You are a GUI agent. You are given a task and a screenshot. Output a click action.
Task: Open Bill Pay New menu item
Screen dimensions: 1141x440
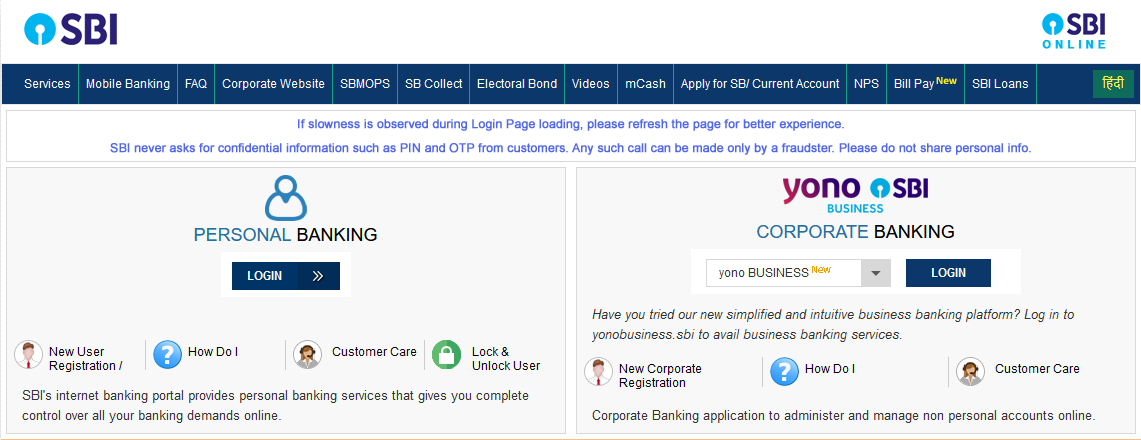point(926,84)
